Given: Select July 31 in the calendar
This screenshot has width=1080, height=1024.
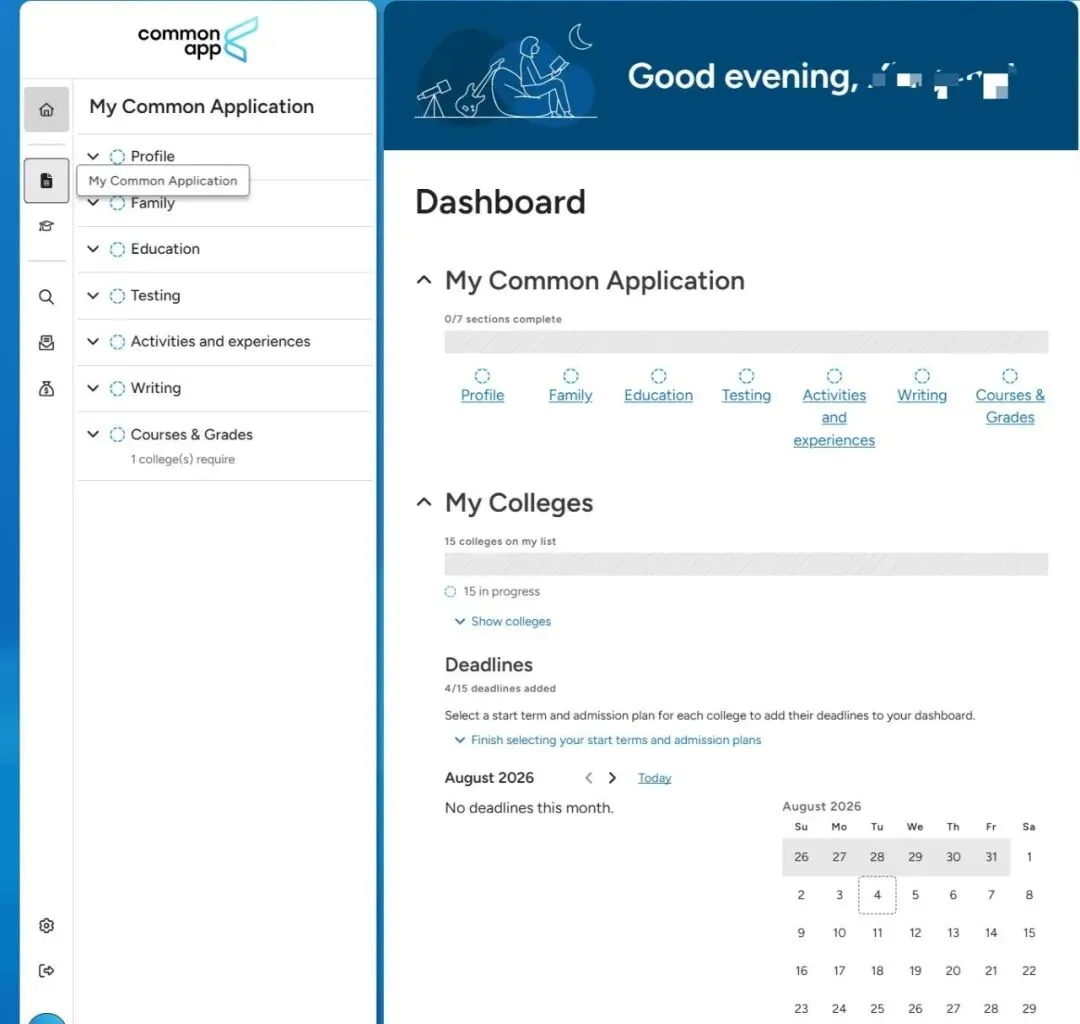Looking at the screenshot, I should pos(991,857).
